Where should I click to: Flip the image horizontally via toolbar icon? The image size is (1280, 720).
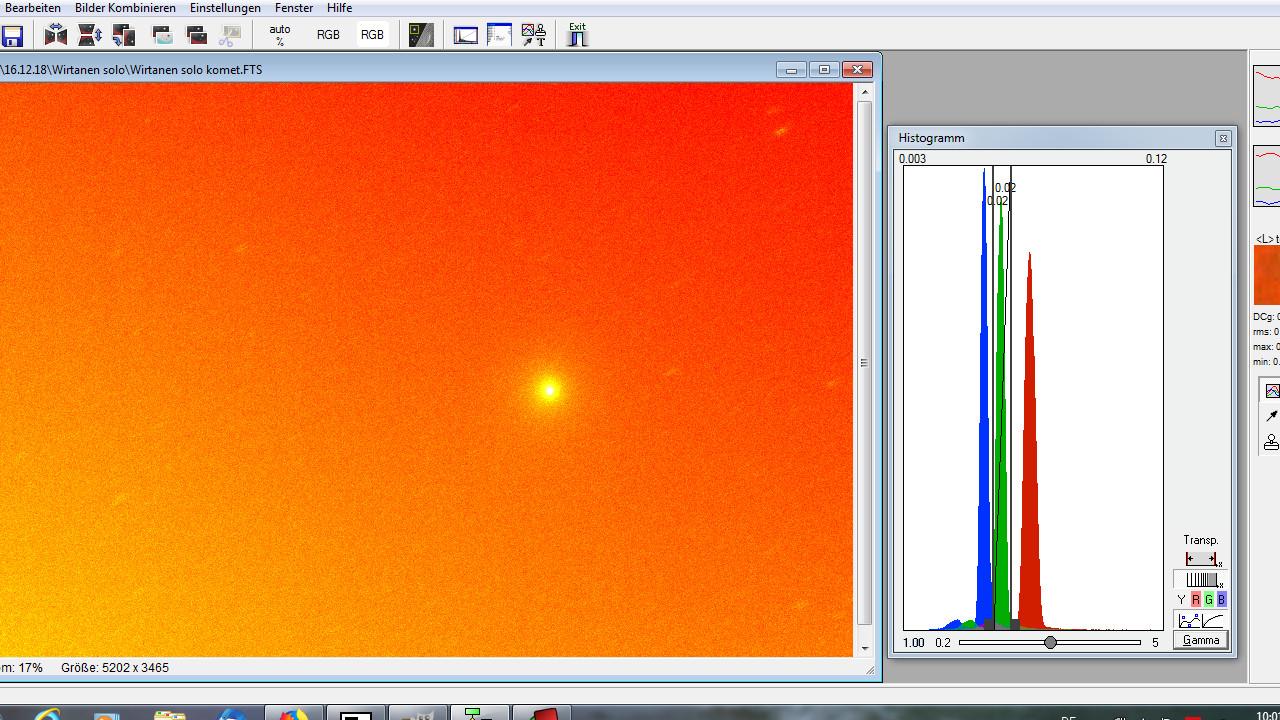[x=56, y=36]
